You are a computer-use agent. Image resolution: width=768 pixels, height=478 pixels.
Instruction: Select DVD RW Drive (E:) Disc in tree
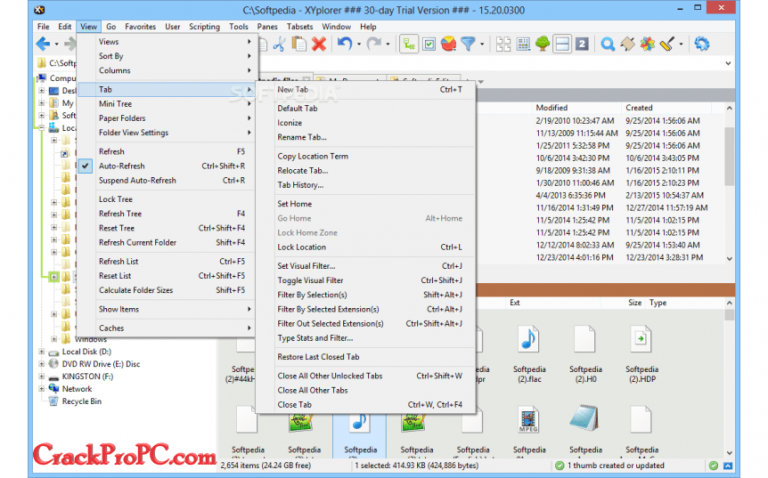click(100, 364)
